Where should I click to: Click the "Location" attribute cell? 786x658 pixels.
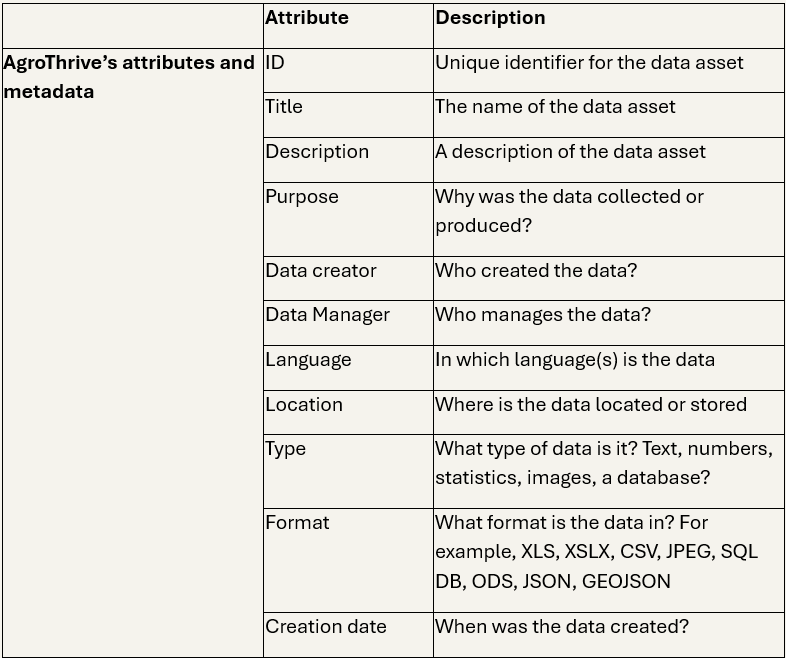point(304,405)
